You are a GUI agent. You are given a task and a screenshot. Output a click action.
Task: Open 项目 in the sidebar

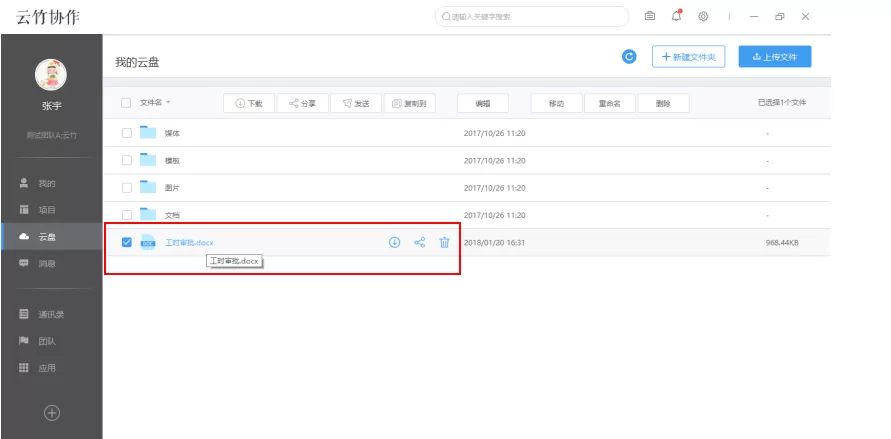tap(52, 210)
